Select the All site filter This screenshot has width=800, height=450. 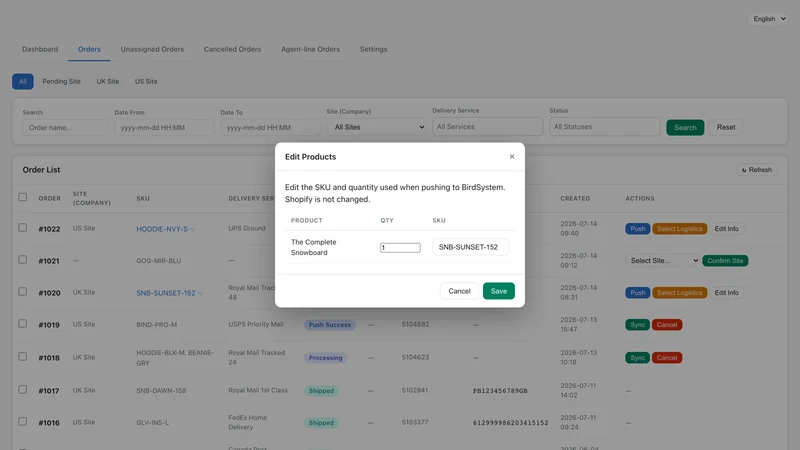pyautogui.click(x=23, y=82)
